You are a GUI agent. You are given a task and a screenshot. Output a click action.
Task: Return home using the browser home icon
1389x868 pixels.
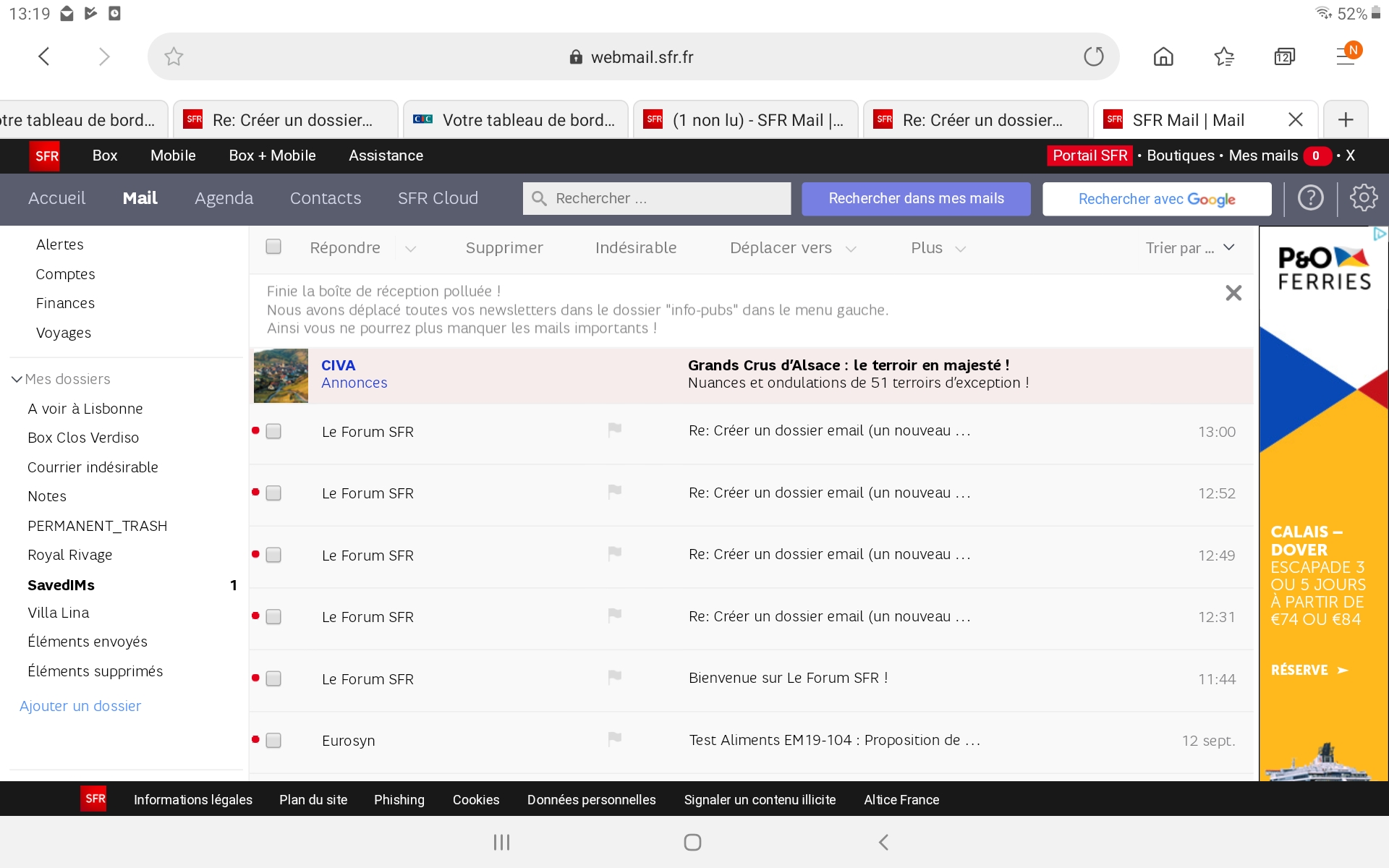[1163, 56]
